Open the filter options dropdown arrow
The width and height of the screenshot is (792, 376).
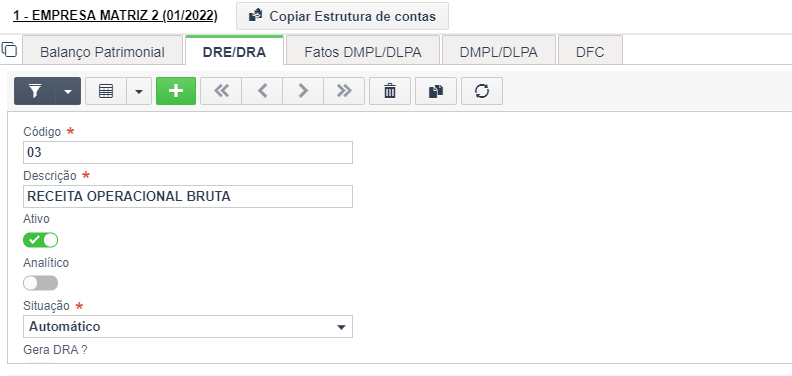(68, 91)
